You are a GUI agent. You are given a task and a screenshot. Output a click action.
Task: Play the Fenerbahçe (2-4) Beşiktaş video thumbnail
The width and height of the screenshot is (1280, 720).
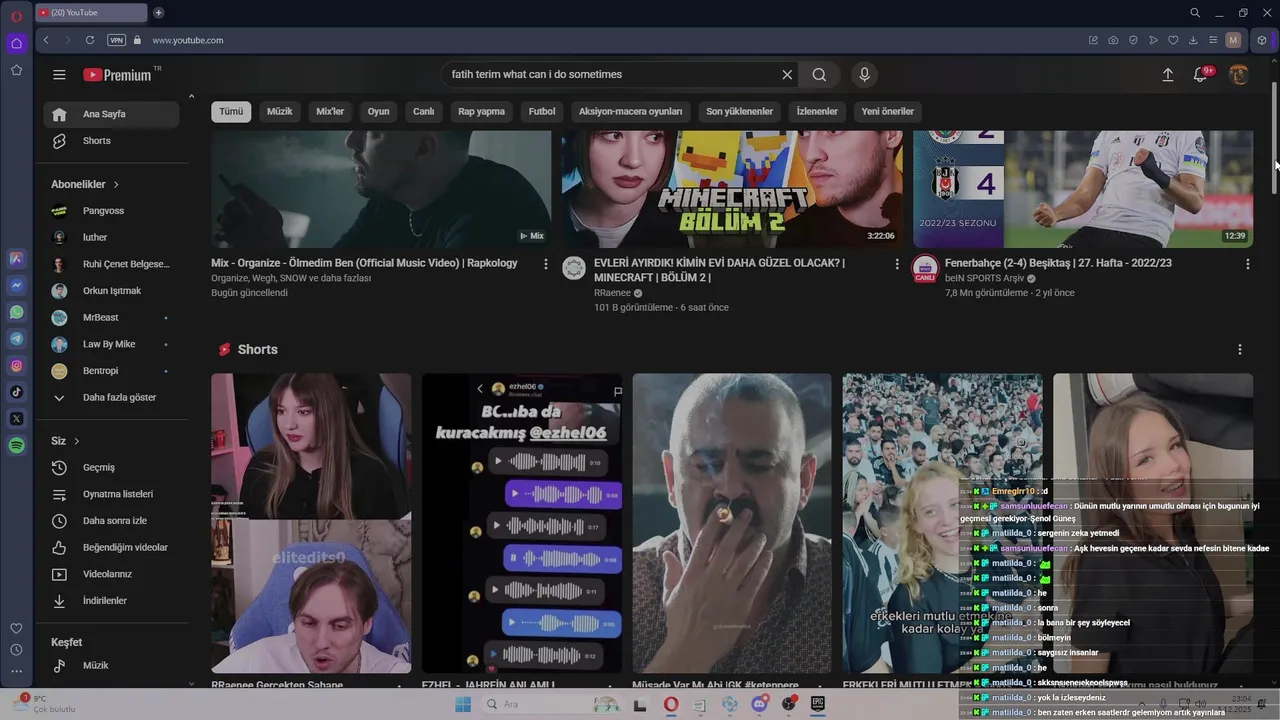point(1083,189)
